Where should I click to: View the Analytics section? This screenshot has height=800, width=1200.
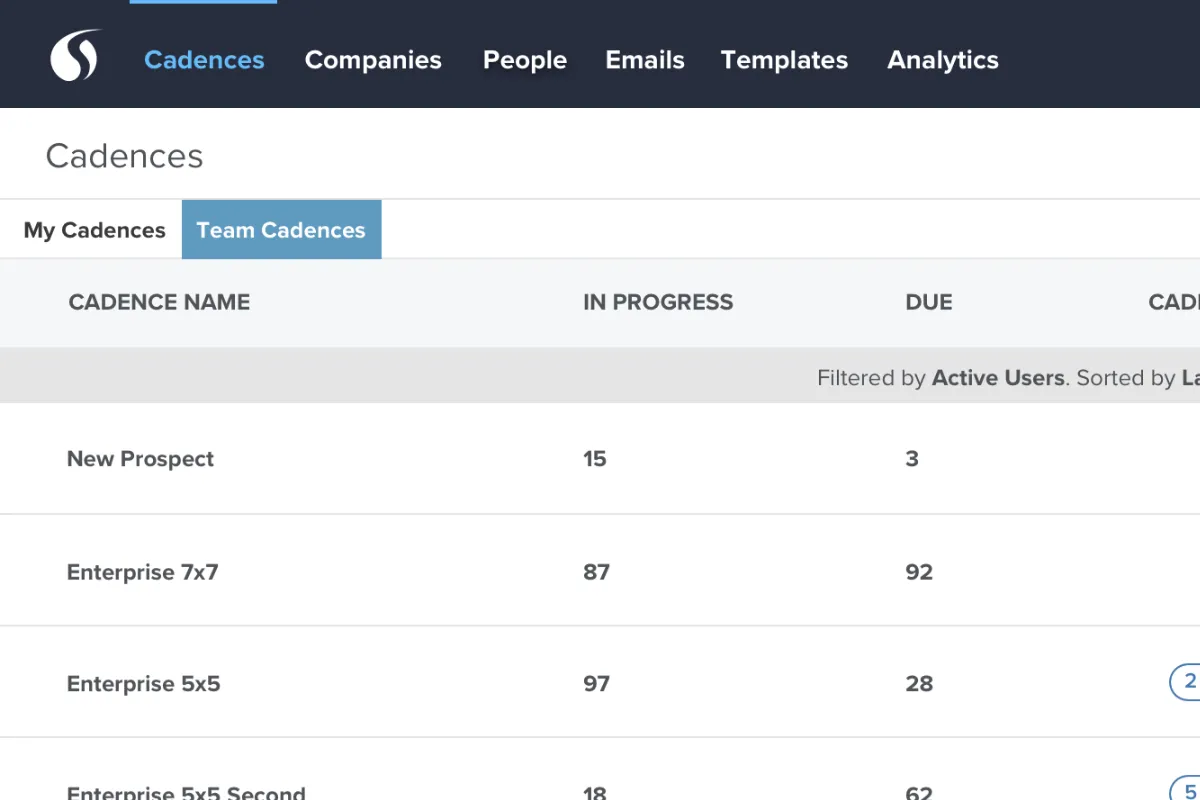pyautogui.click(x=943, y=60)
